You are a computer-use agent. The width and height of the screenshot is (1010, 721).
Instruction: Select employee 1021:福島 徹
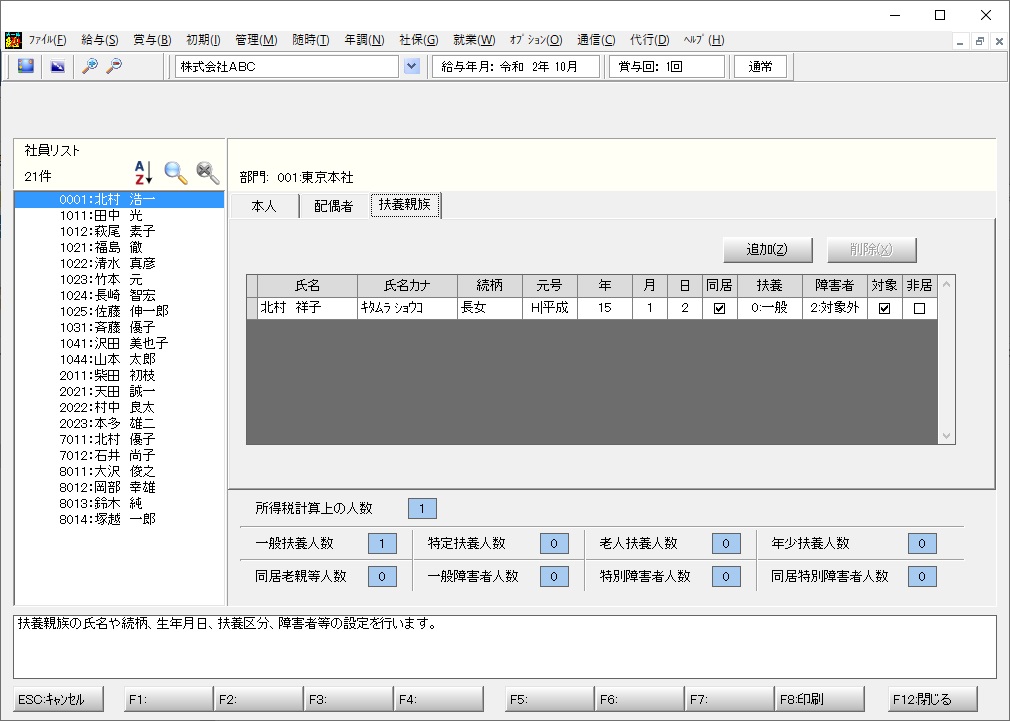click(119, 247)
